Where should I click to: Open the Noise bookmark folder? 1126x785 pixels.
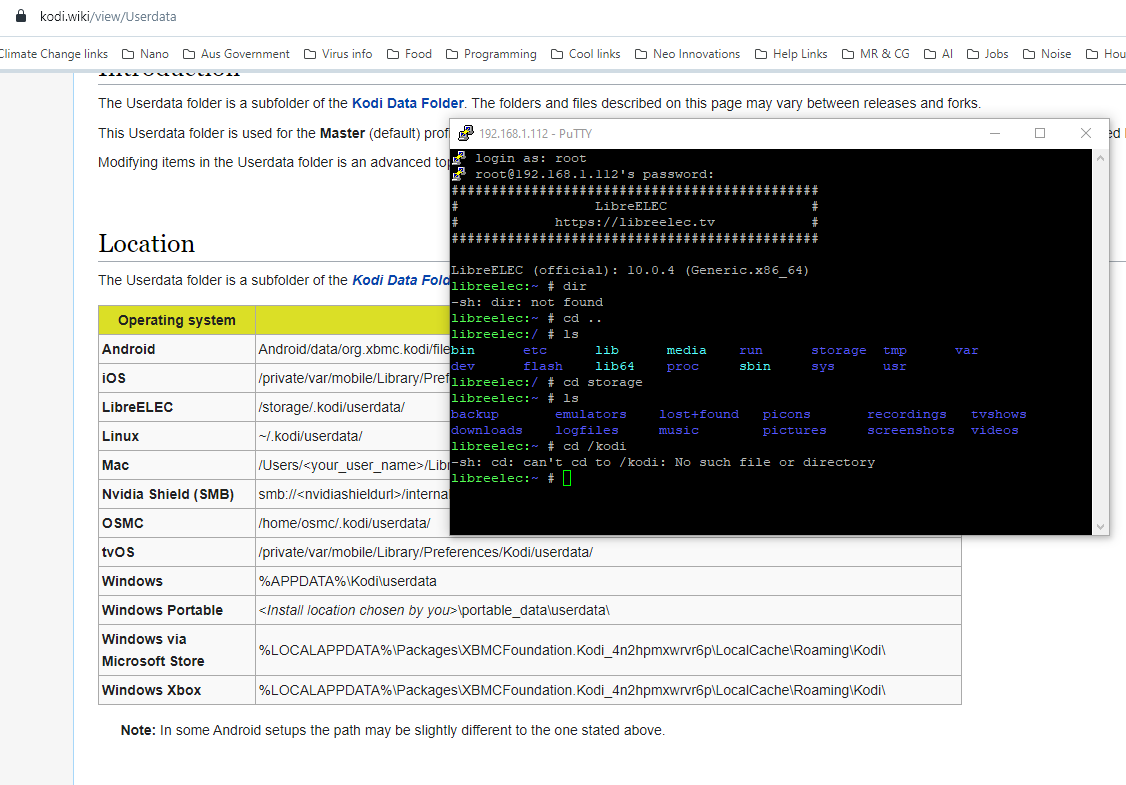1046,54
